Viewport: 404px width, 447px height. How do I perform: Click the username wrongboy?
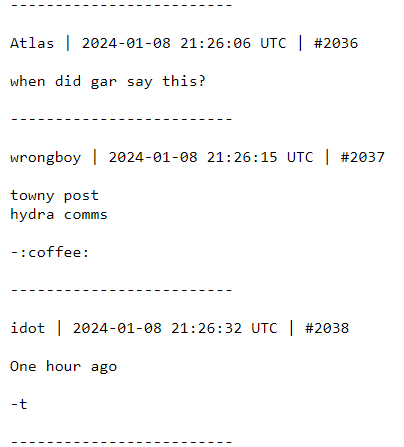point(46,158)
